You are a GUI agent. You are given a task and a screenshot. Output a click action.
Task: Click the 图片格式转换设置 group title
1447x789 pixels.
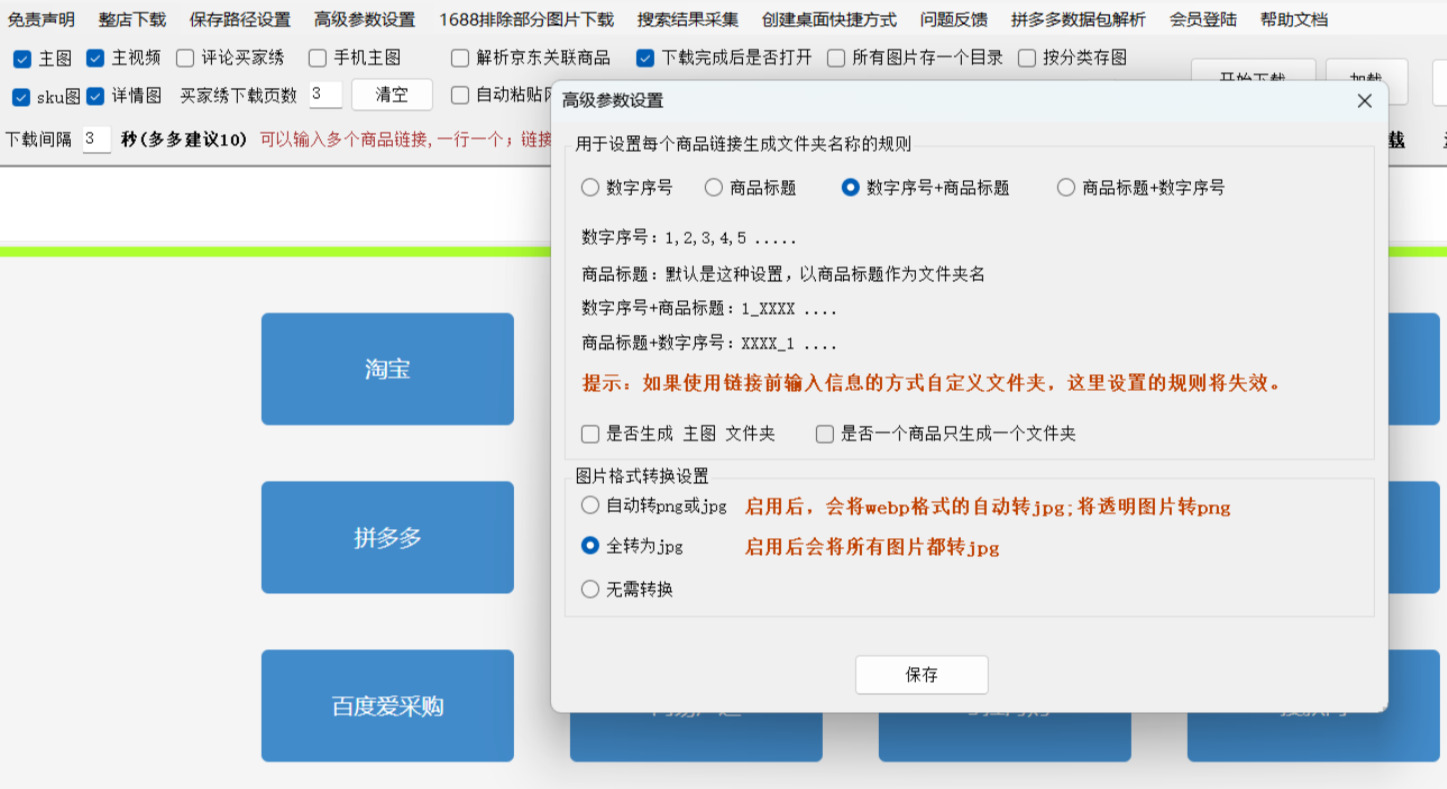tap(642, 476)
